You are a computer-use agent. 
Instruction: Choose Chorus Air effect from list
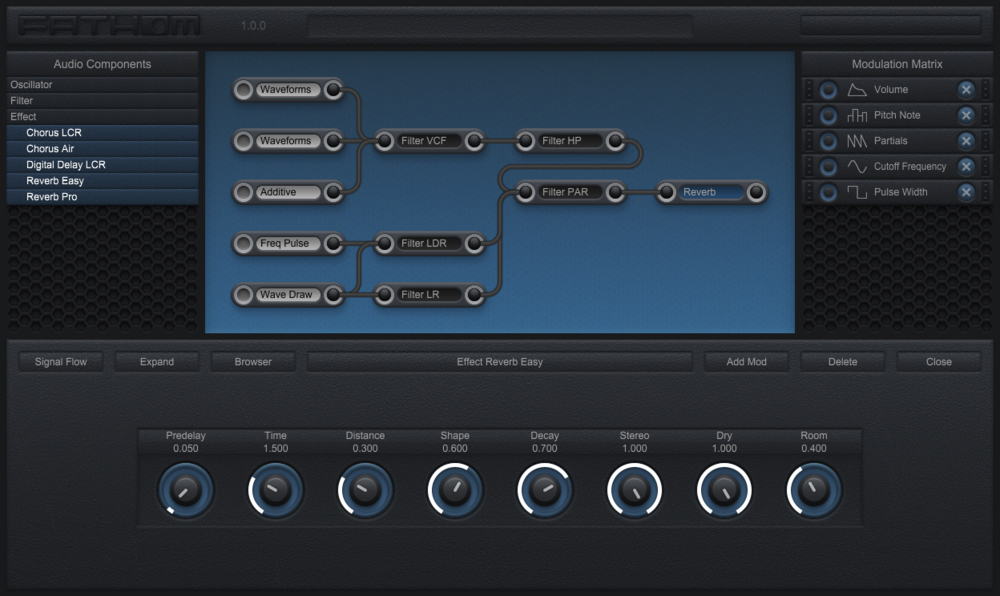(x=103, y=149)
